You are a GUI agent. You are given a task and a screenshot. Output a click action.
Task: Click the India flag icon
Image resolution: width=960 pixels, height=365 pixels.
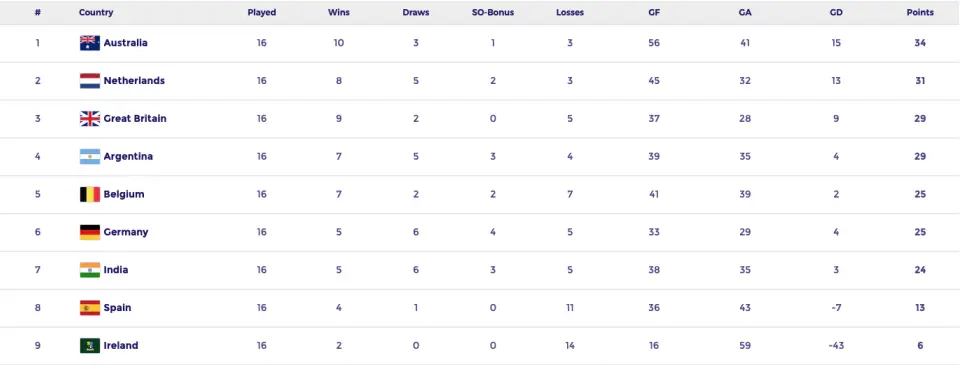(89, 270)
